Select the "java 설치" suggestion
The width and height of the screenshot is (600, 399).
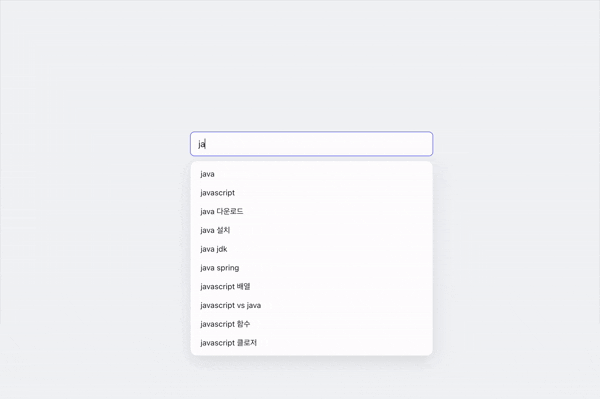311,230
